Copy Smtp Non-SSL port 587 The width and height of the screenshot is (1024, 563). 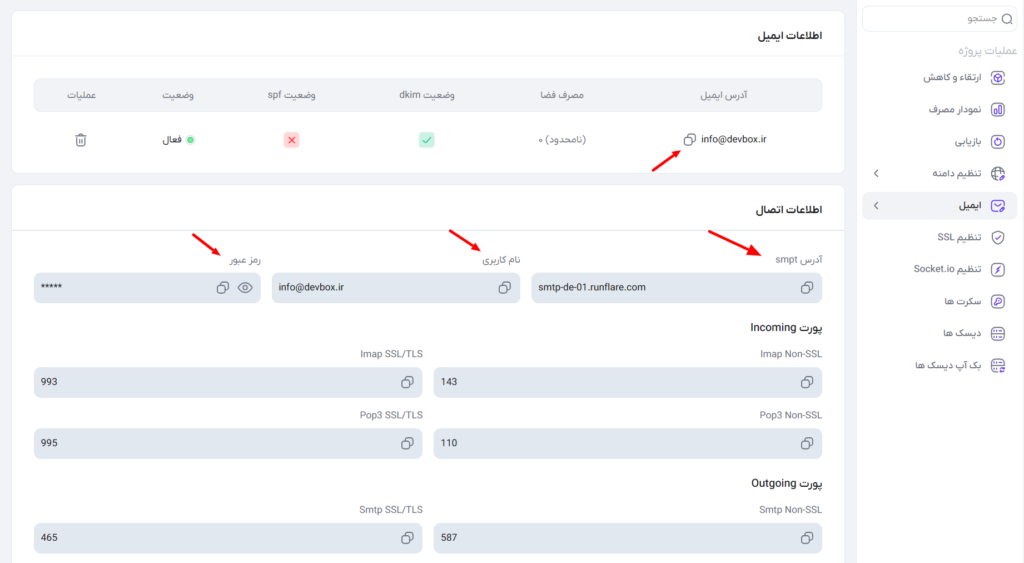coord(807,538)
